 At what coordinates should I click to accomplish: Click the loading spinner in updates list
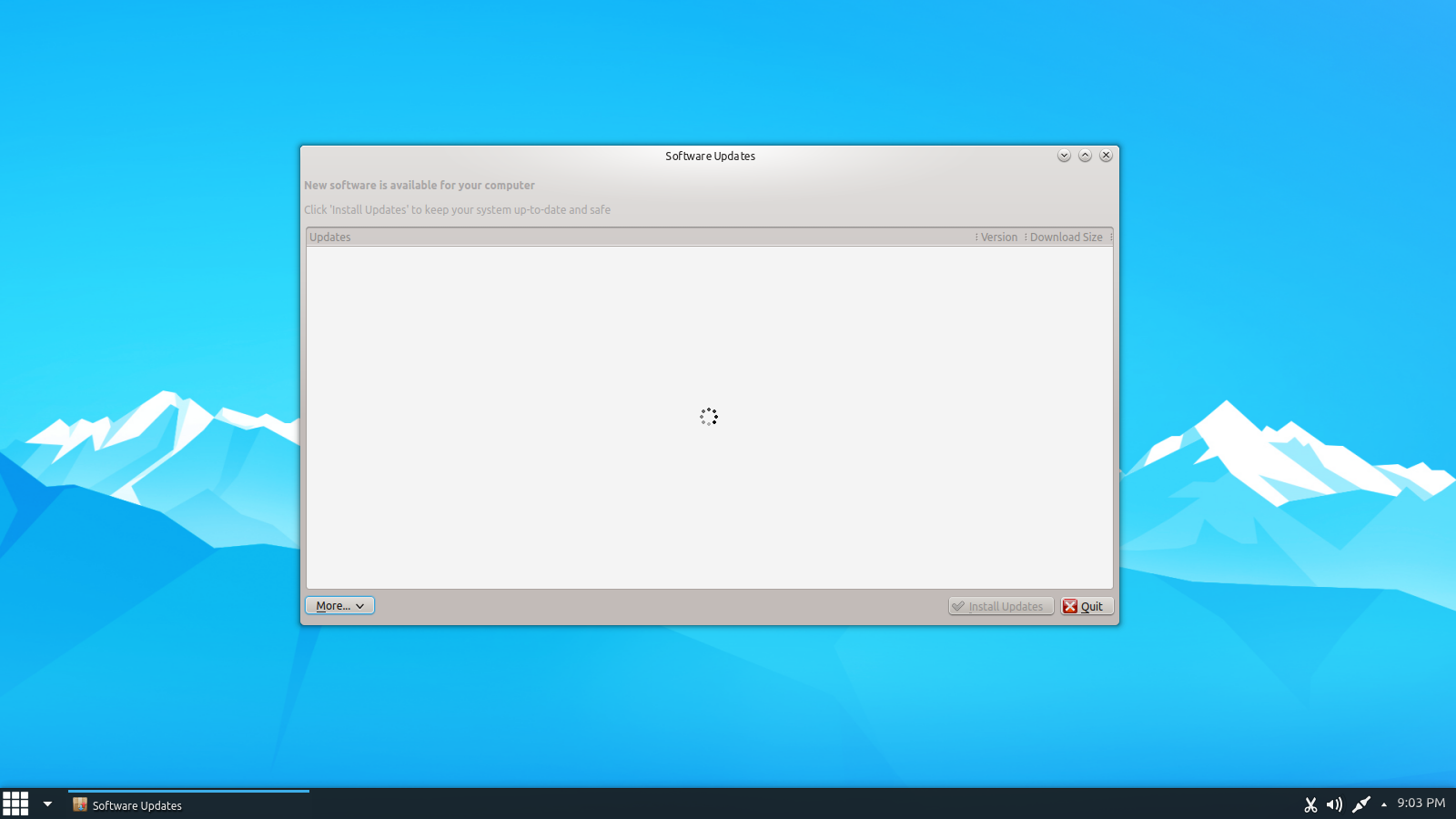pyautogui.click(x=709, y=417)
